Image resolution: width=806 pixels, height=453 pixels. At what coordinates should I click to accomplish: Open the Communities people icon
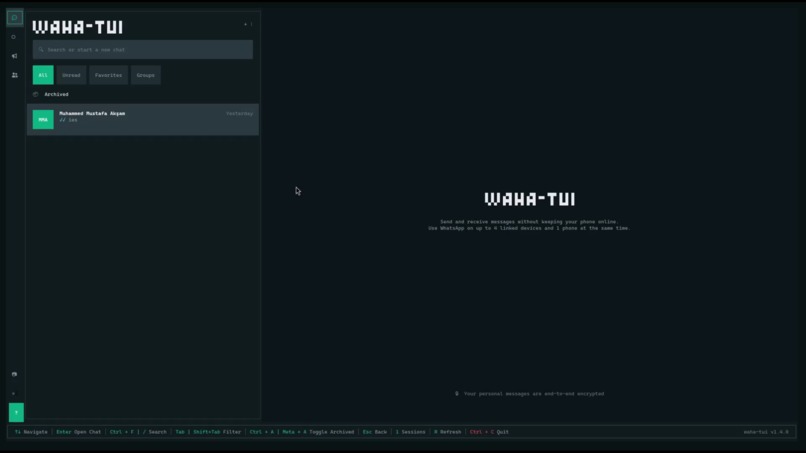[x=14, y=75]
